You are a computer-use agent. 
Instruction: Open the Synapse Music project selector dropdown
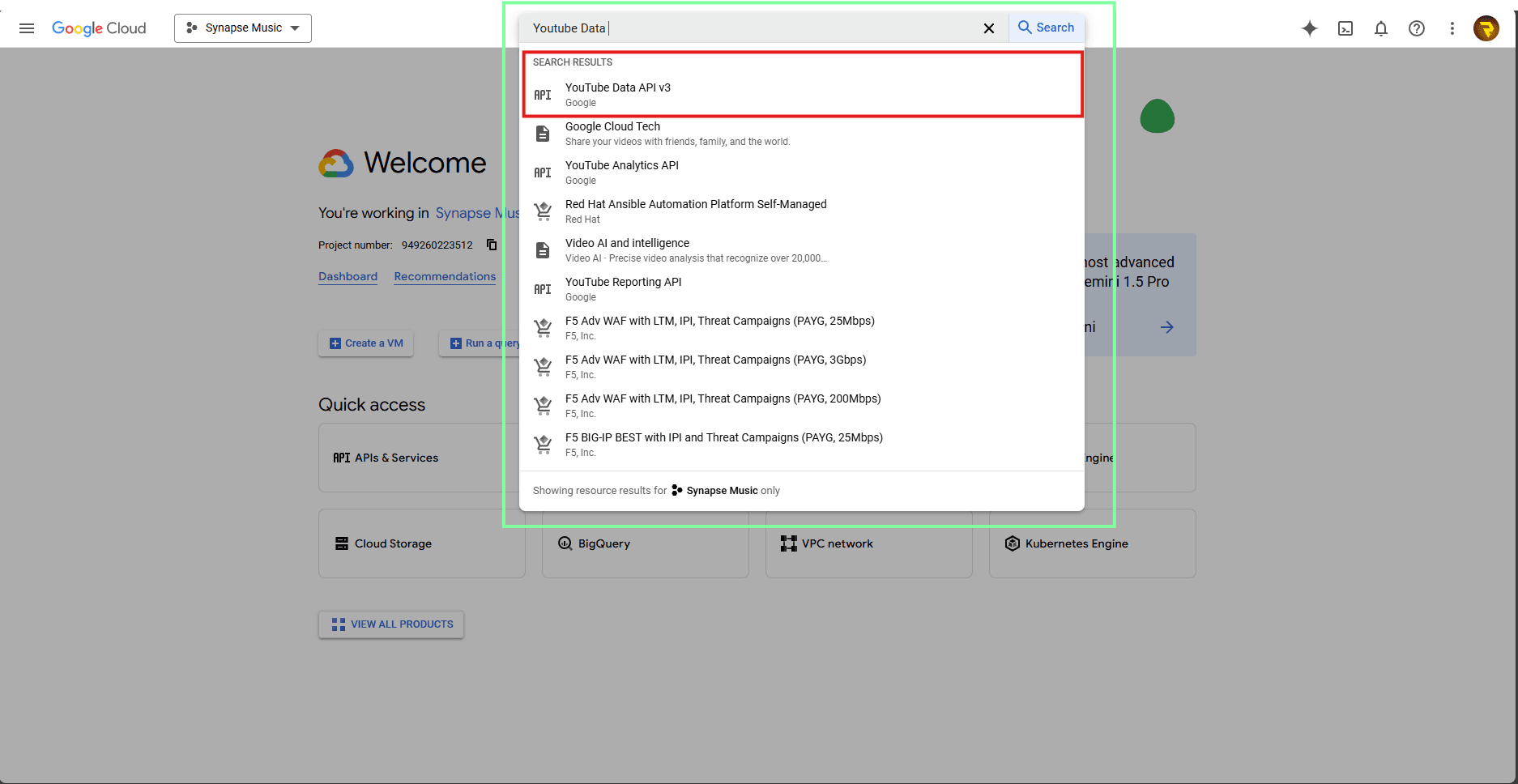point(243,28)
